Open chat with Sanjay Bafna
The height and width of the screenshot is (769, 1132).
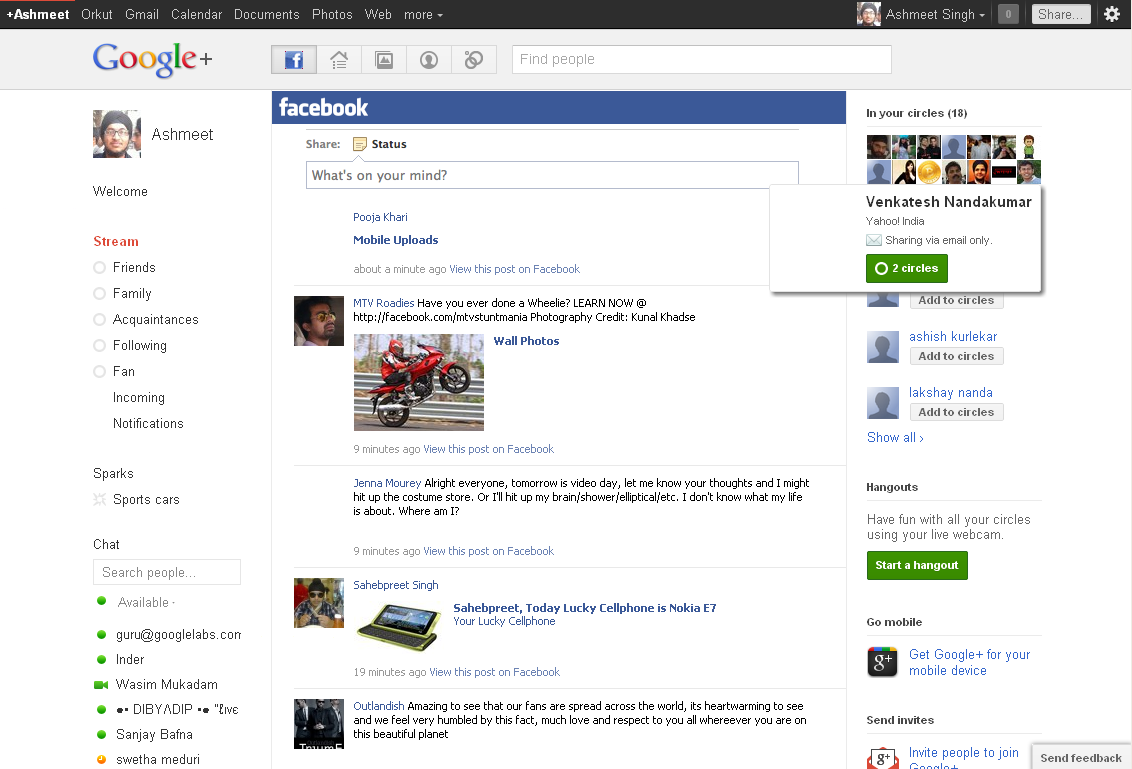pyautogui.click(x=154, y=734)
